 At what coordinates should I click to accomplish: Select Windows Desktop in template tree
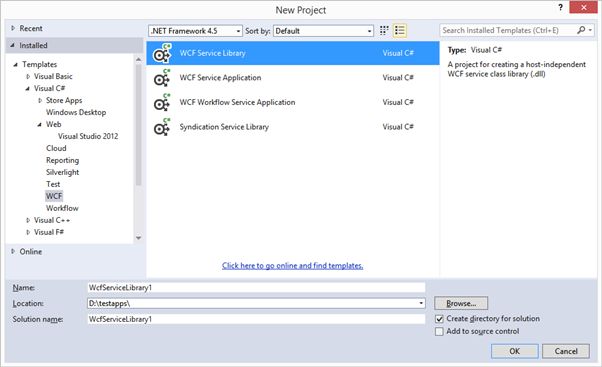(76, 112)
